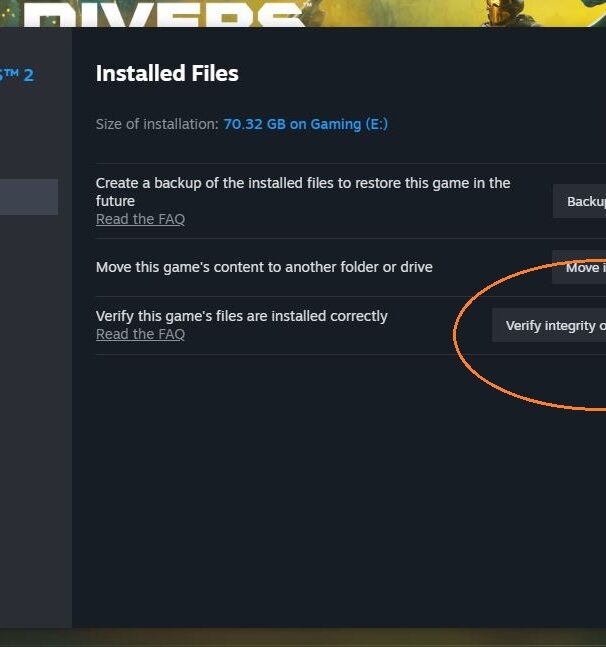Click the Backup game files button

click(579, 201)
